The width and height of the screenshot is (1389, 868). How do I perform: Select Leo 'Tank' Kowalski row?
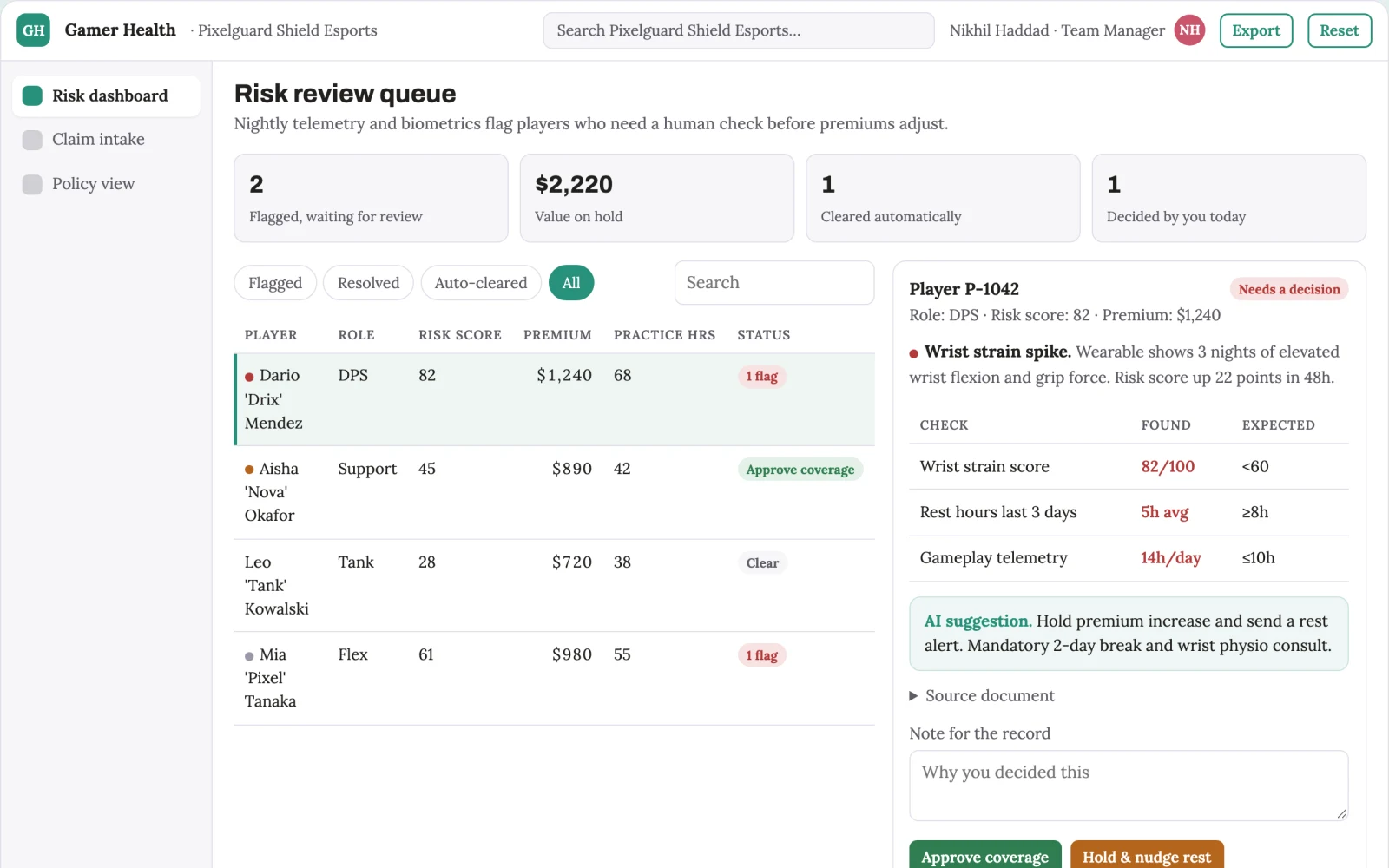click(x=555, y=586)
